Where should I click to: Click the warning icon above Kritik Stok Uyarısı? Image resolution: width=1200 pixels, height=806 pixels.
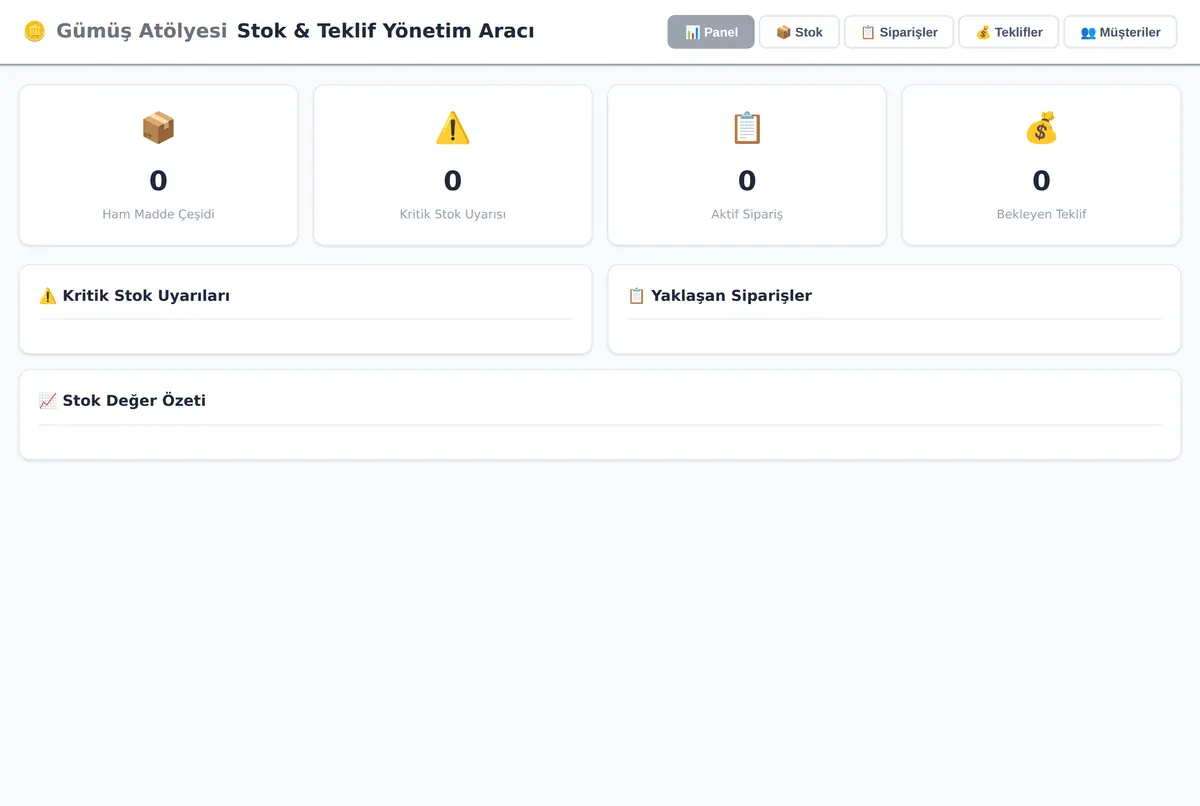point(452,128)
